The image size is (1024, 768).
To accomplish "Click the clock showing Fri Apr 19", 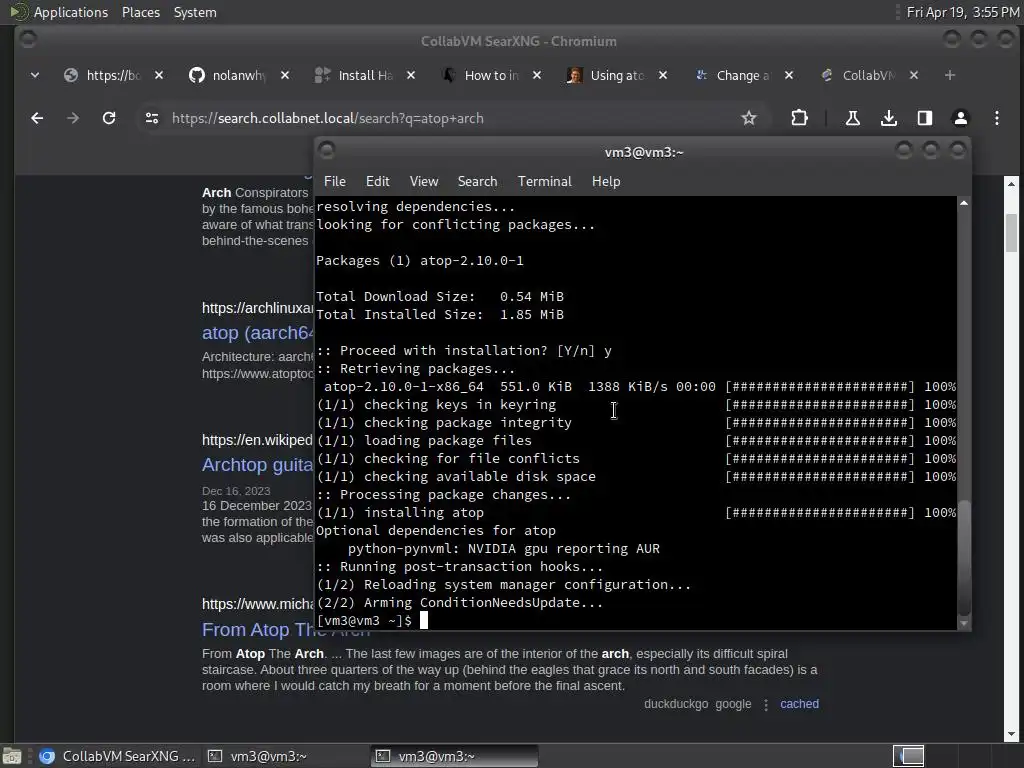I will (x=963, y=12).
